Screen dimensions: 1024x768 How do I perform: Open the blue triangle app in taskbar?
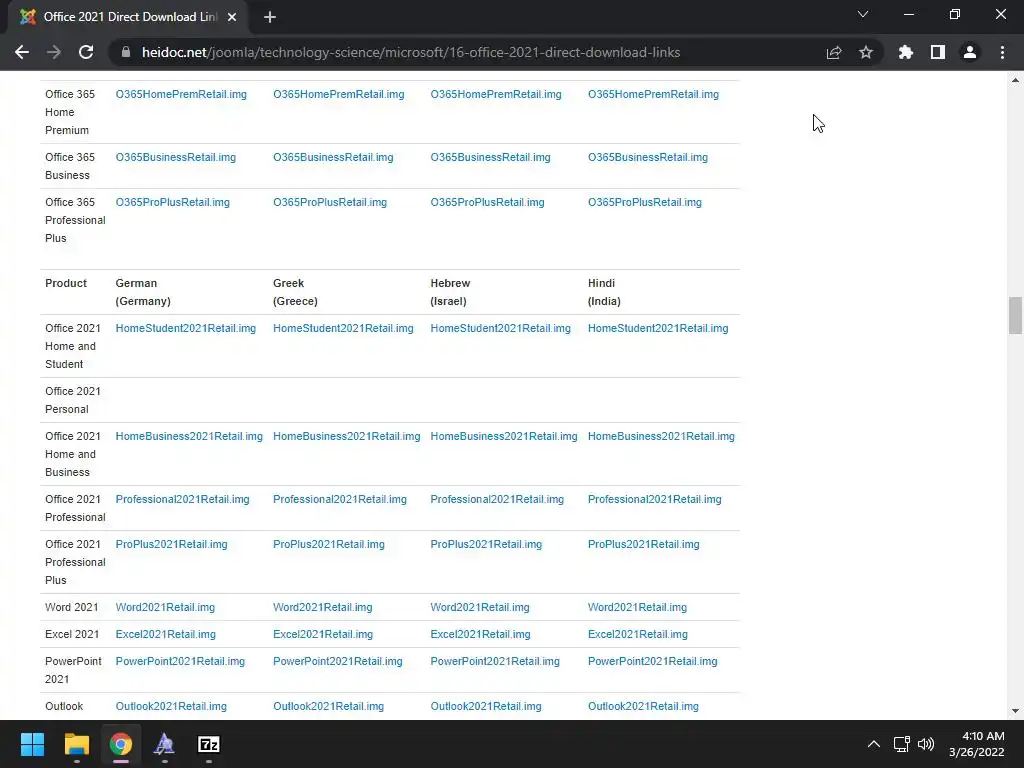[x=165, y=744]
